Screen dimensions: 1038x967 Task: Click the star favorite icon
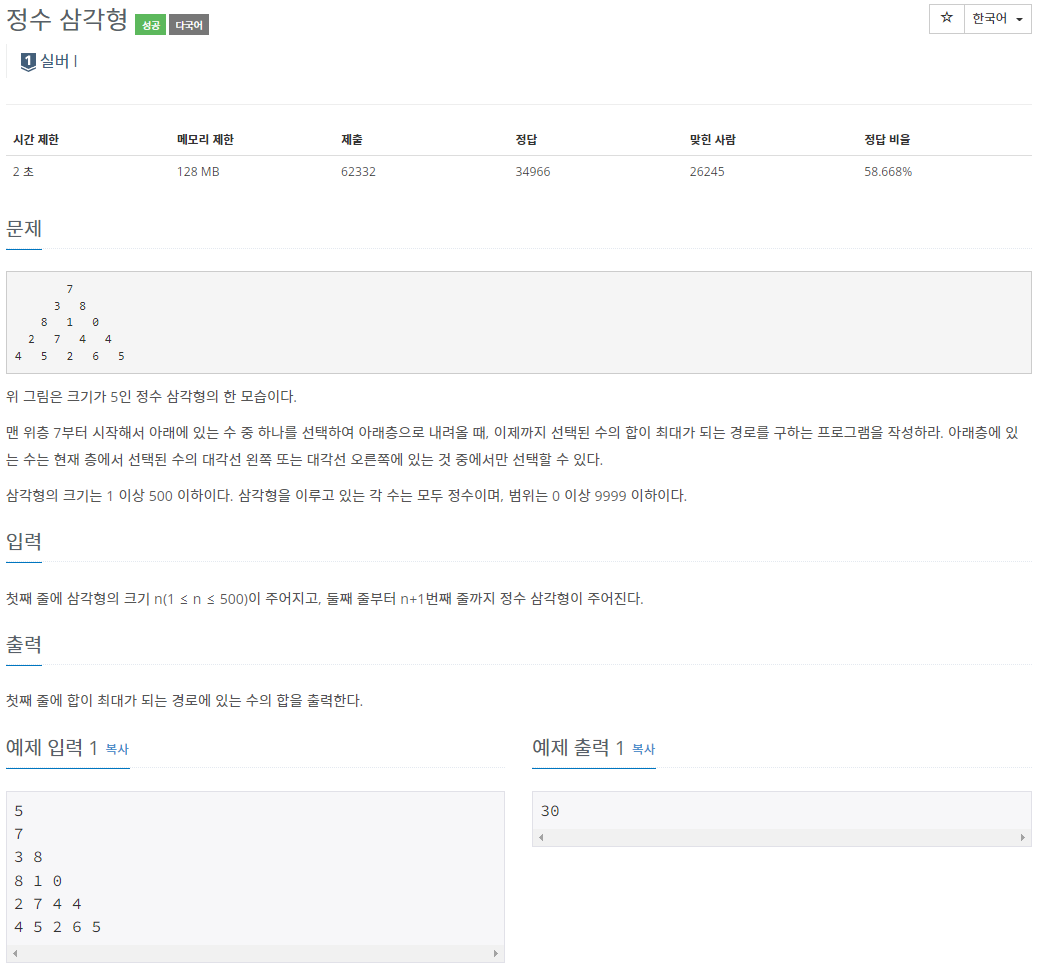coord(947,18)
